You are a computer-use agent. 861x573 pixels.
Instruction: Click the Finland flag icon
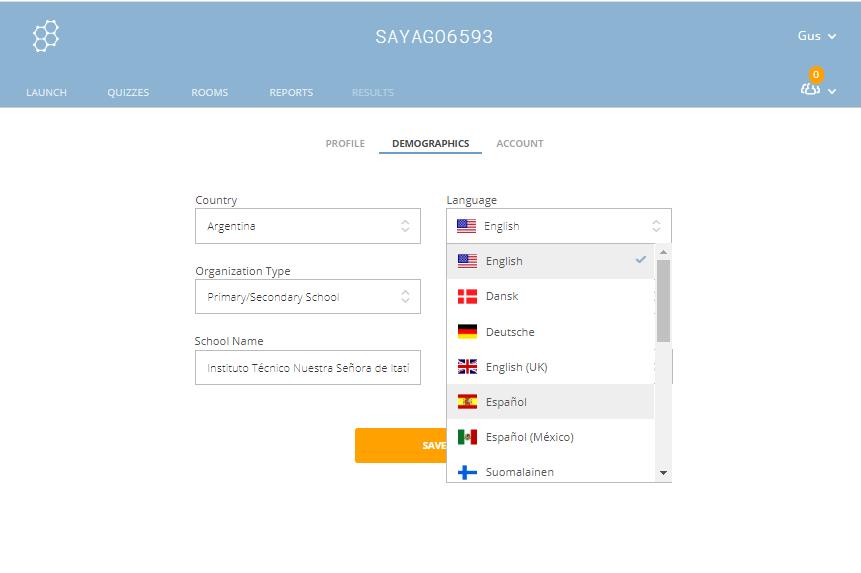(467, 472)
